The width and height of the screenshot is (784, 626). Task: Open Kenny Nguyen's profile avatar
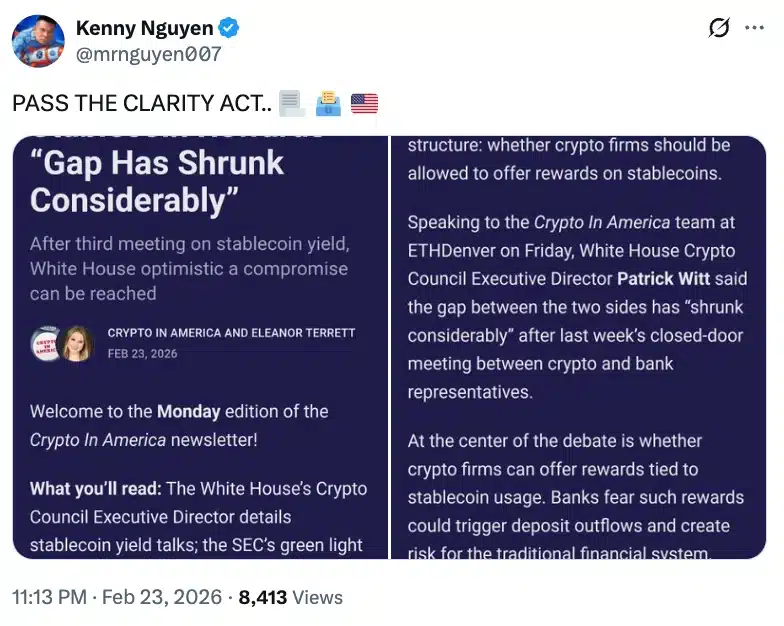(39, 41)
